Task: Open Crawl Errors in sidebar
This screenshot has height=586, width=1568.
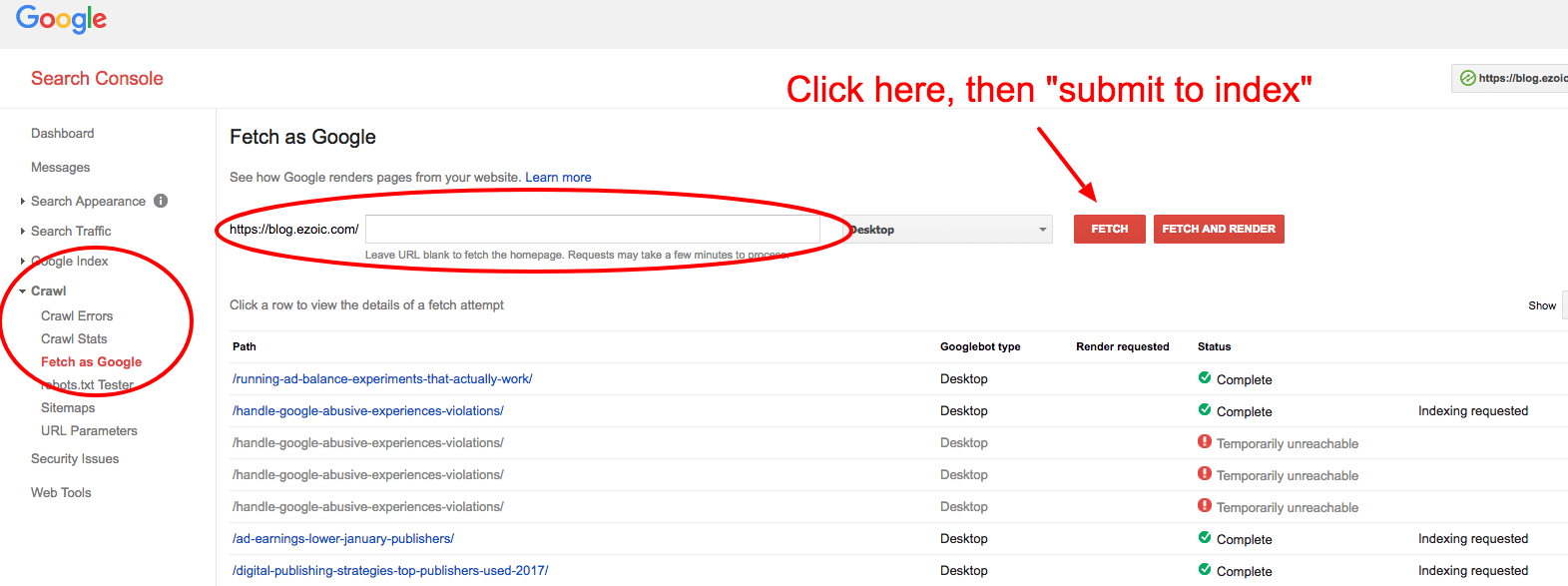Action: pyautogui.click(x=77, y=315)
